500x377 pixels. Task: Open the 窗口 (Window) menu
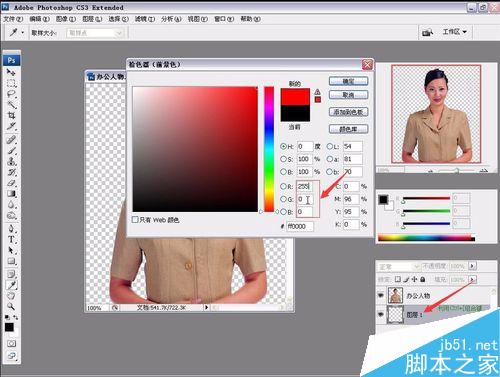point(224,19)
